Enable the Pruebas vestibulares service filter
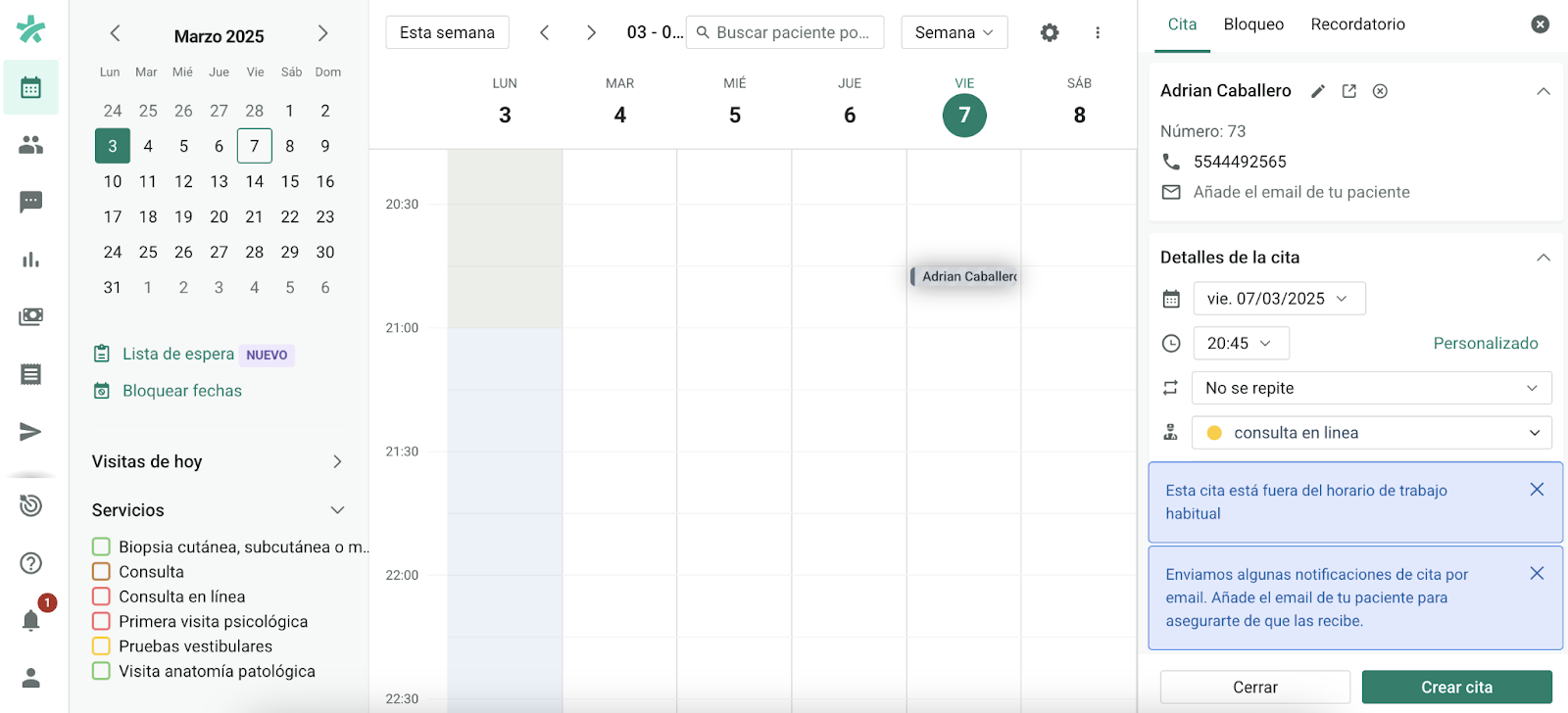 (x=102, y=645)
